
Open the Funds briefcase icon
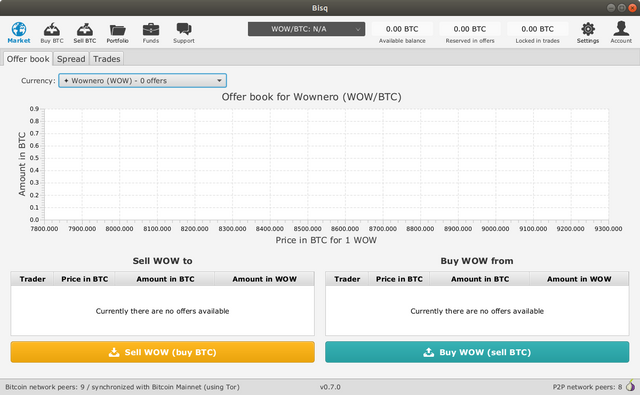(151, 29)
